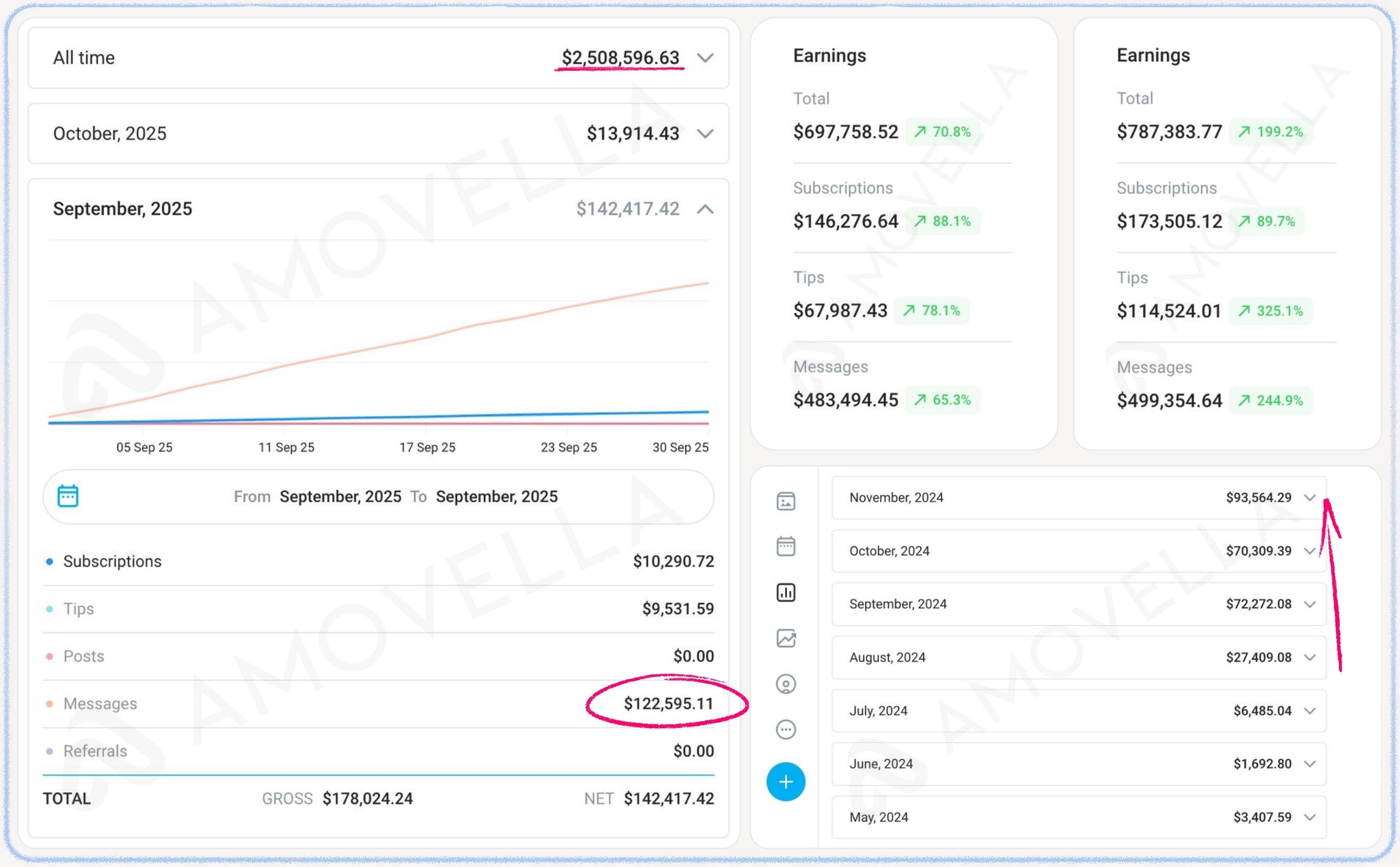Expand August, 2024 earnings details
Screen dimensions: 1400x867
pos(1310,657)
